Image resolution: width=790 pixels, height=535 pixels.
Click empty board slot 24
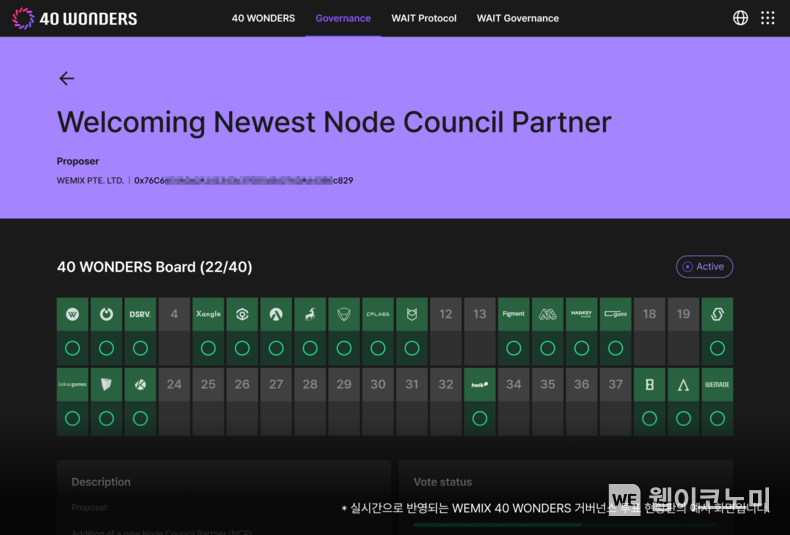[x=174, y=384]
